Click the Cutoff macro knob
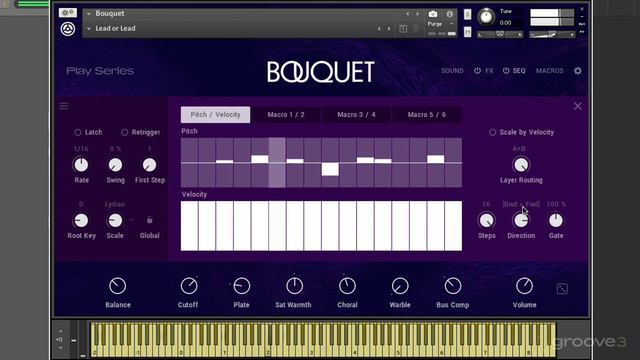Screen dimensions: 640x360 pos(189,286)
